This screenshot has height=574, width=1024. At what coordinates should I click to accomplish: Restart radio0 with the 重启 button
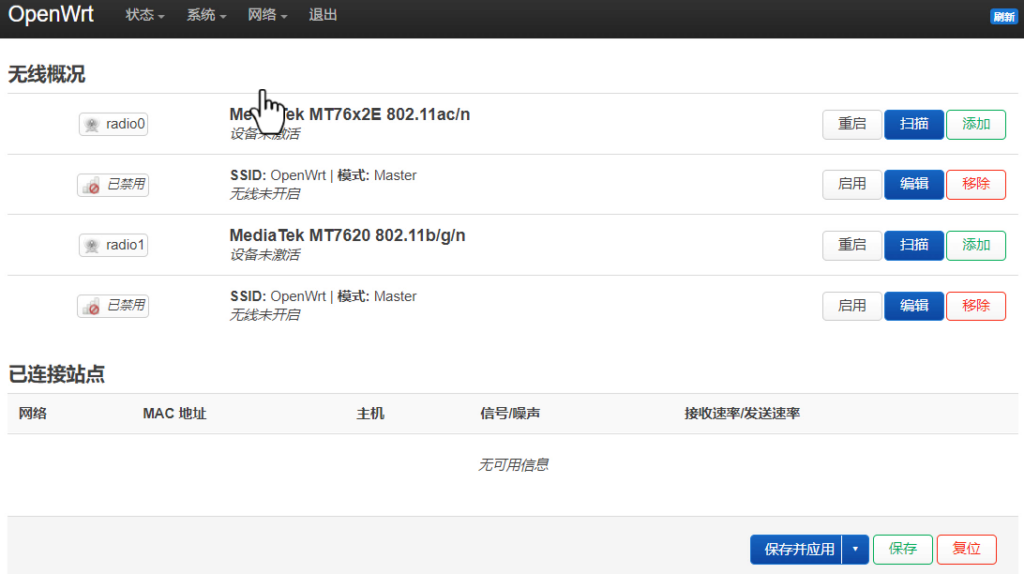852,124
